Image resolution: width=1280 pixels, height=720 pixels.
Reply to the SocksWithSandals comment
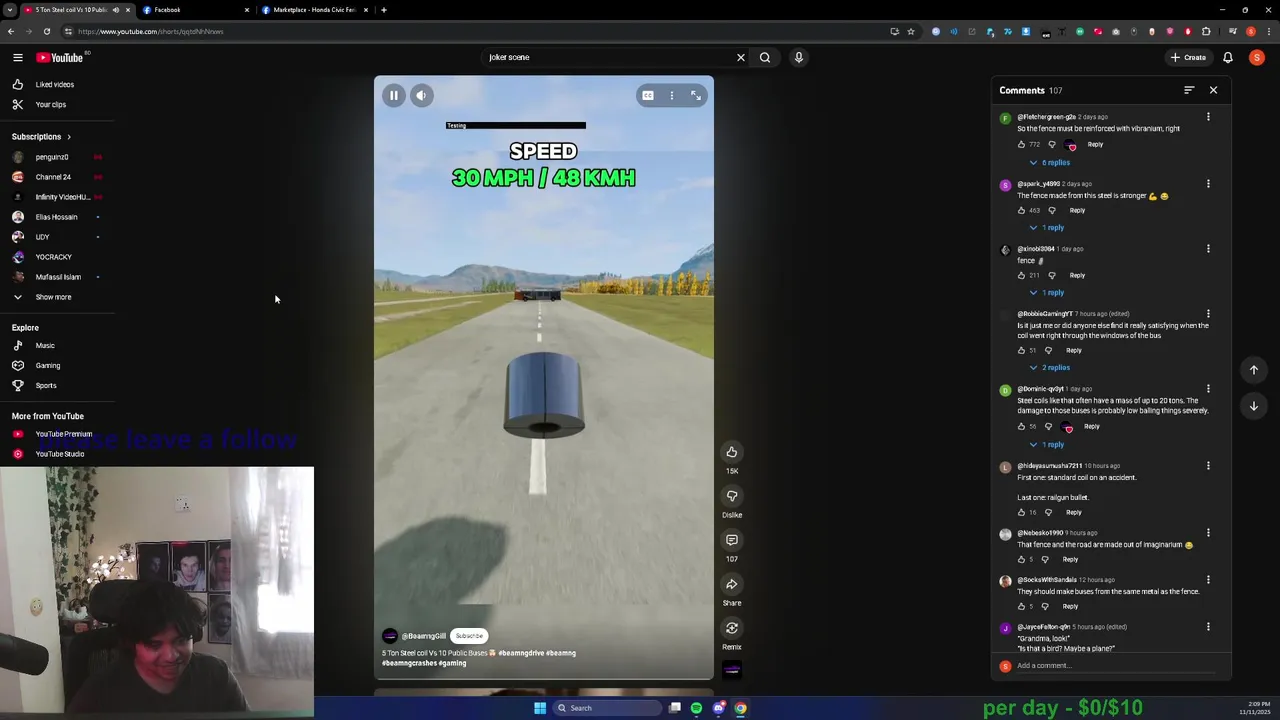[1070, 606]
